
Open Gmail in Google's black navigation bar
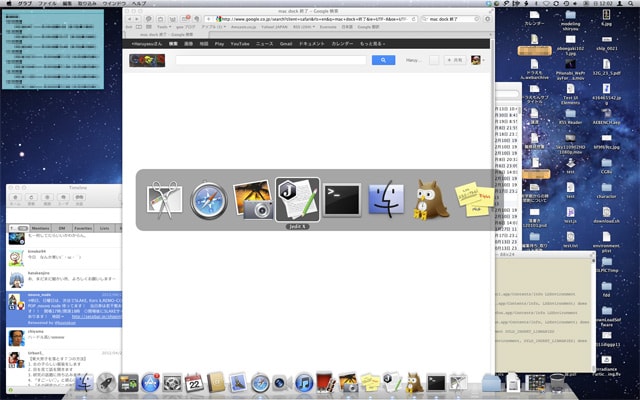[x=286, y=44]
